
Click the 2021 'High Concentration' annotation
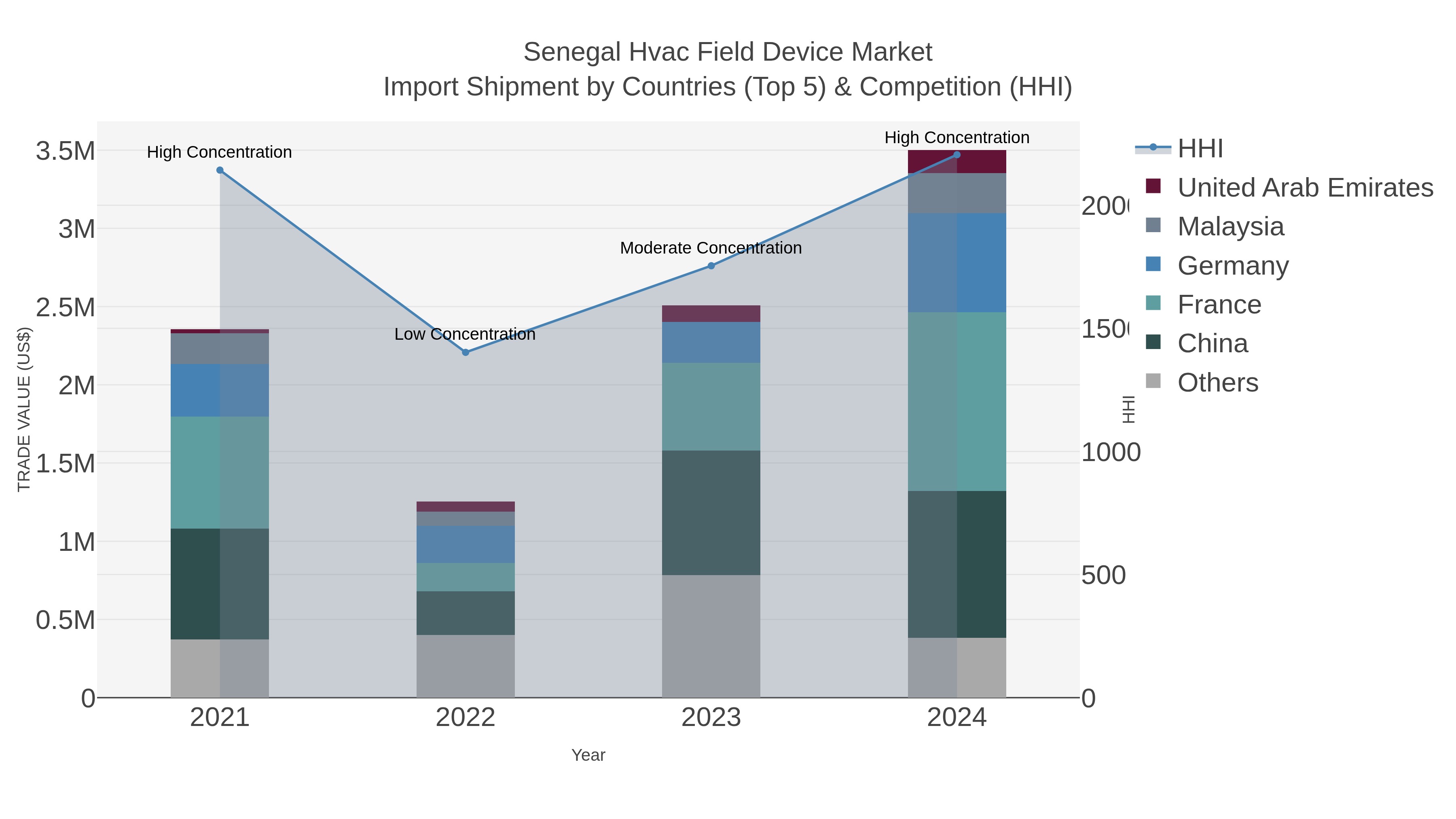pos(219,152)
